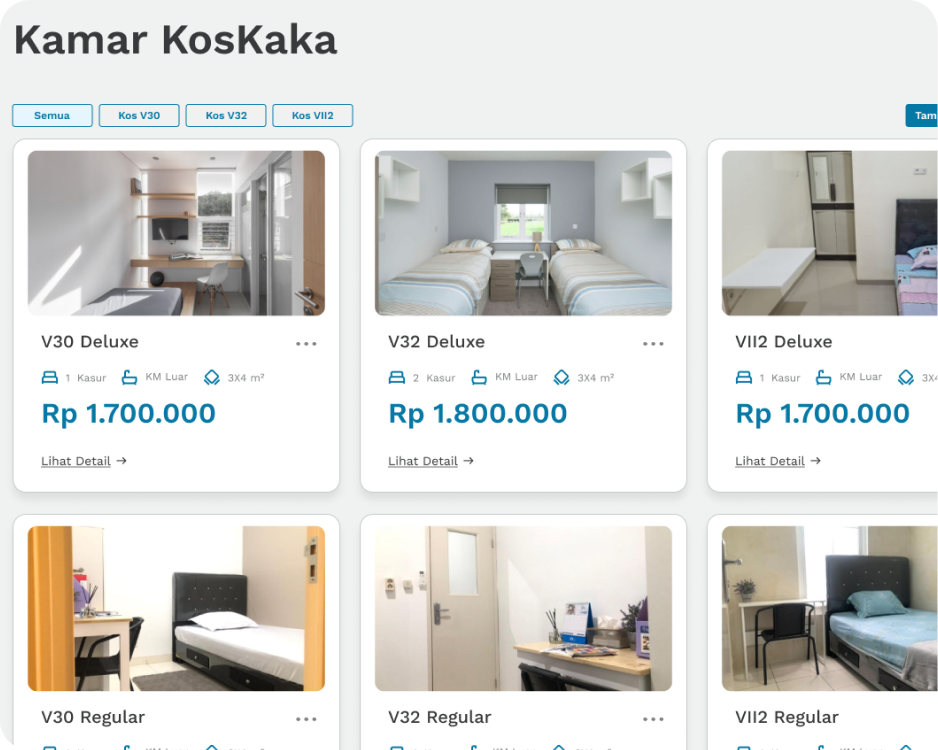Open the three-dot menu on V32 Regular
The height and width of the screenshot is (750, 938).
tap(653, 719)
